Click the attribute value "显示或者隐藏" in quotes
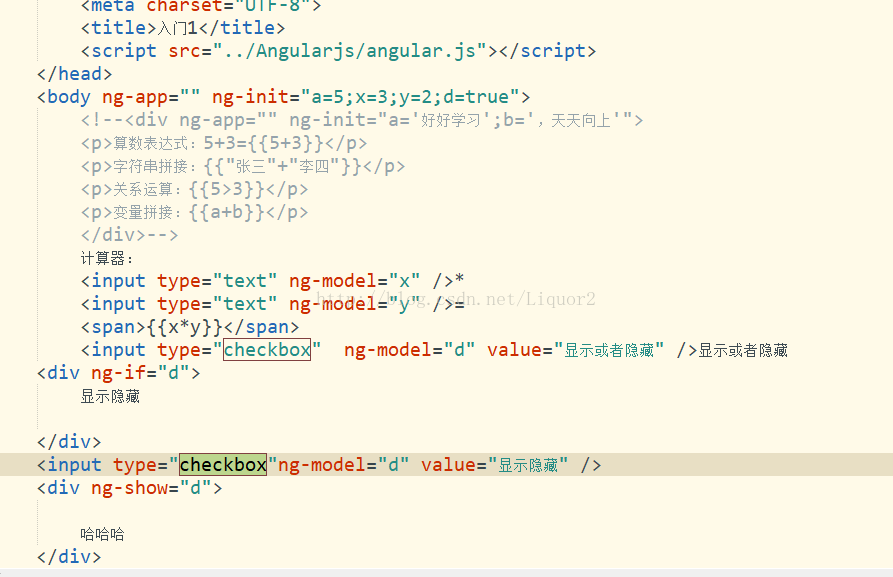 point(609,350)
